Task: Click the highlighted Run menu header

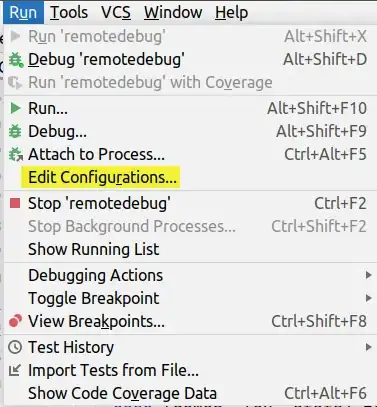Action: click(23, 13)
